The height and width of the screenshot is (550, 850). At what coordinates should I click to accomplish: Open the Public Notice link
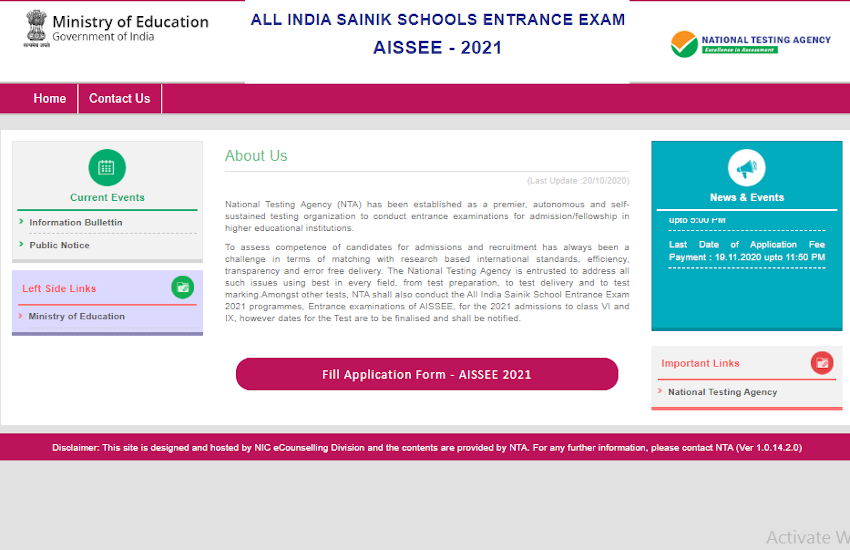point(59,245)
